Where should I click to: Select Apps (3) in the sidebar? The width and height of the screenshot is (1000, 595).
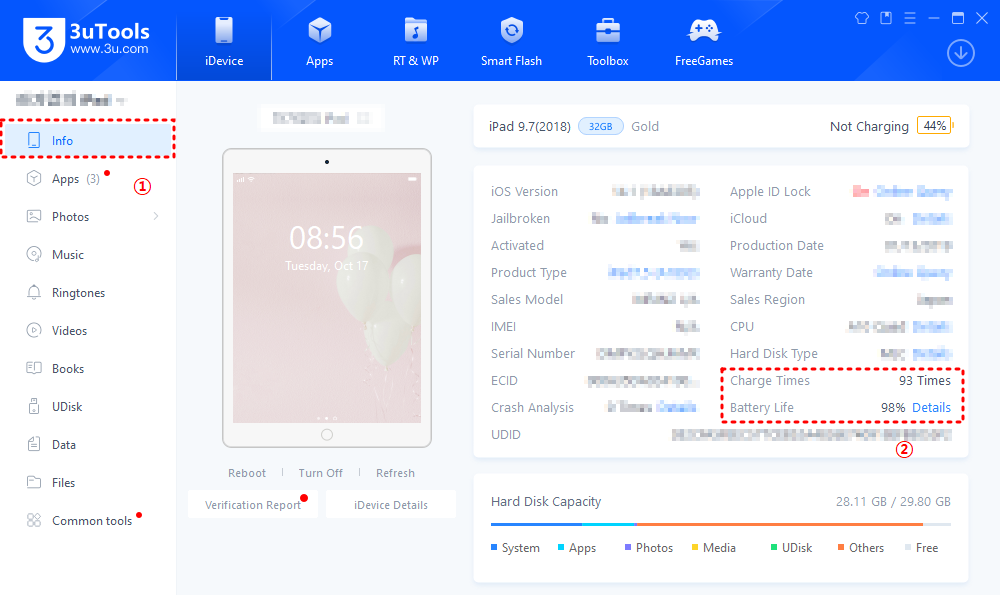click(x=88, y=179)
